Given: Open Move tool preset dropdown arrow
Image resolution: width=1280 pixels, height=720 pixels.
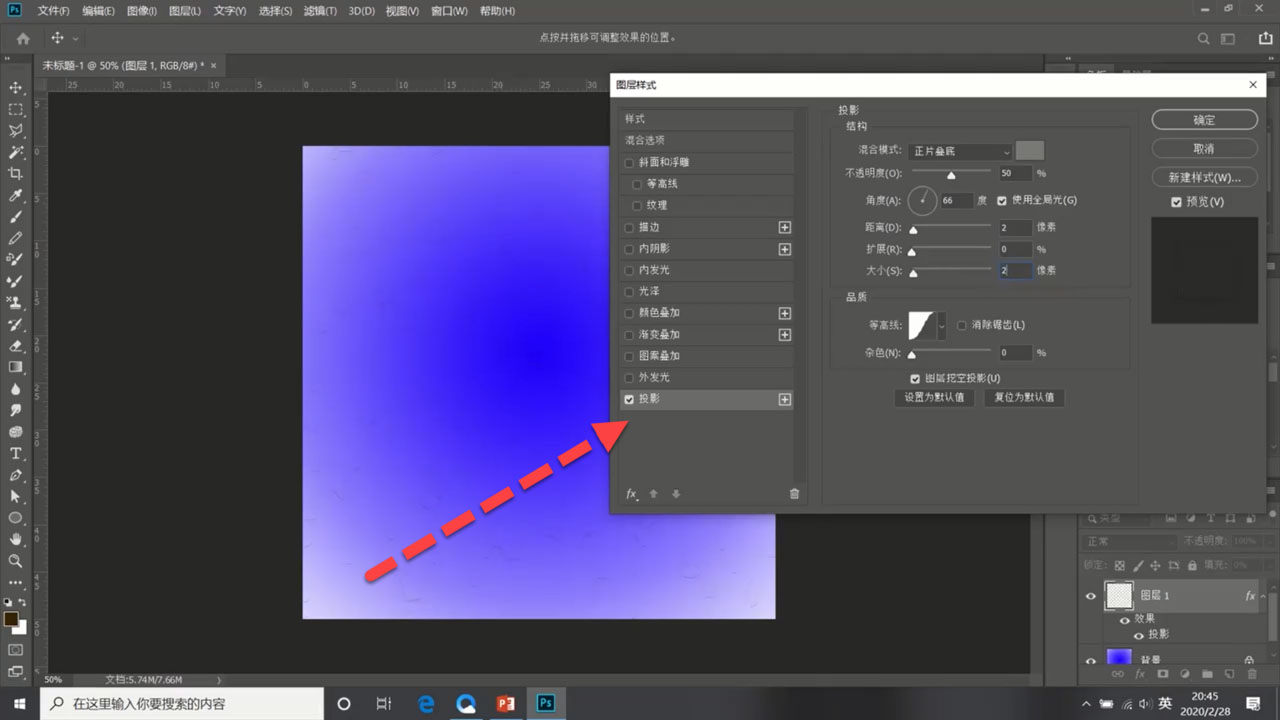Looking at the screenshot, I should (75, 38).
